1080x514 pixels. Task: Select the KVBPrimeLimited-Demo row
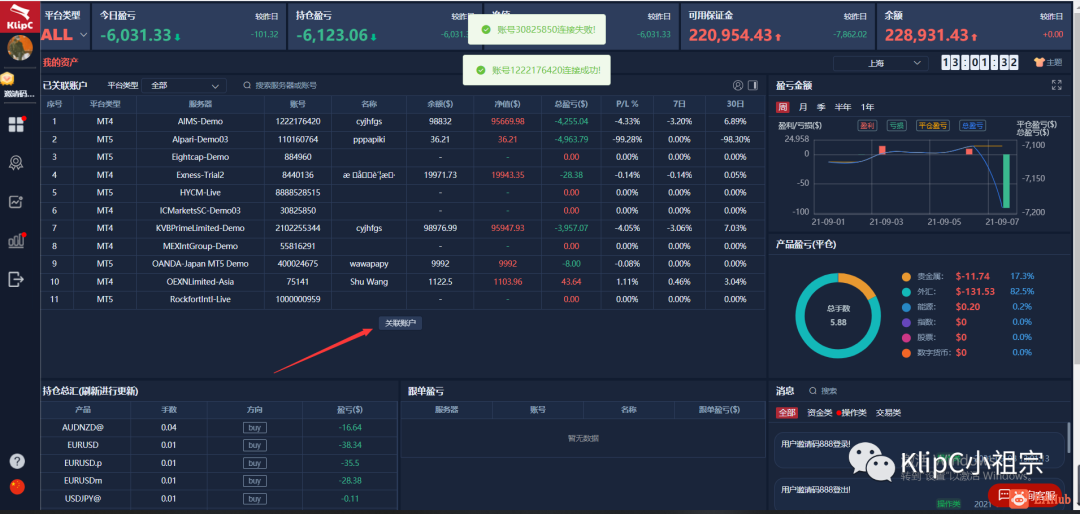click(x=403, y=228)
